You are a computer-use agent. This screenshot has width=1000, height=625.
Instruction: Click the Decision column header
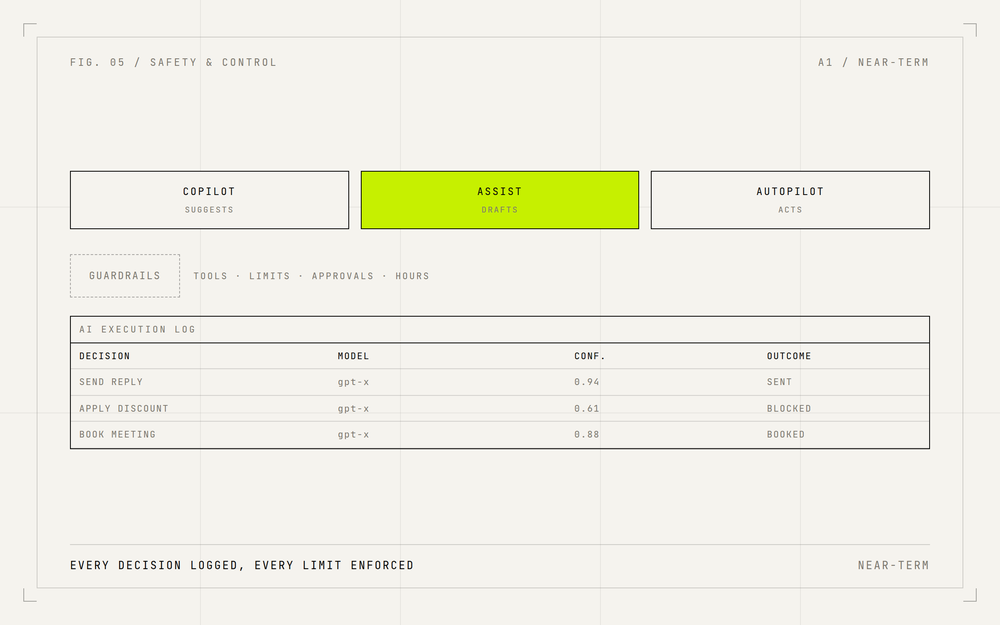pyautogui.click(x=105, y=356)
